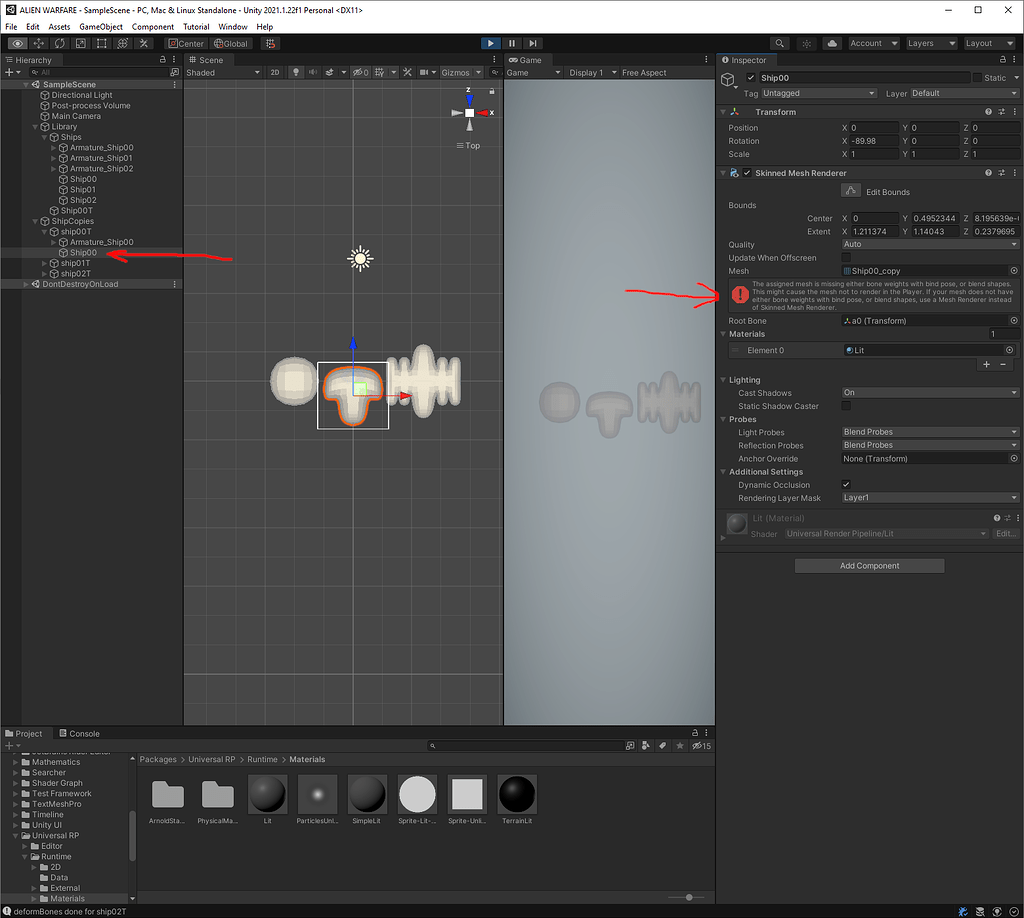Open the a0 Root Bone object picker
This screenshot has height=918, width=1024.
click(x=1013, y=320)
